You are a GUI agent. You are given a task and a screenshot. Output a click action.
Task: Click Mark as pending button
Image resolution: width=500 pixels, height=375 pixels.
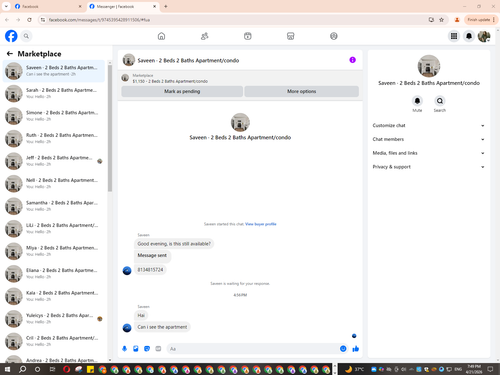coord(182,91)
